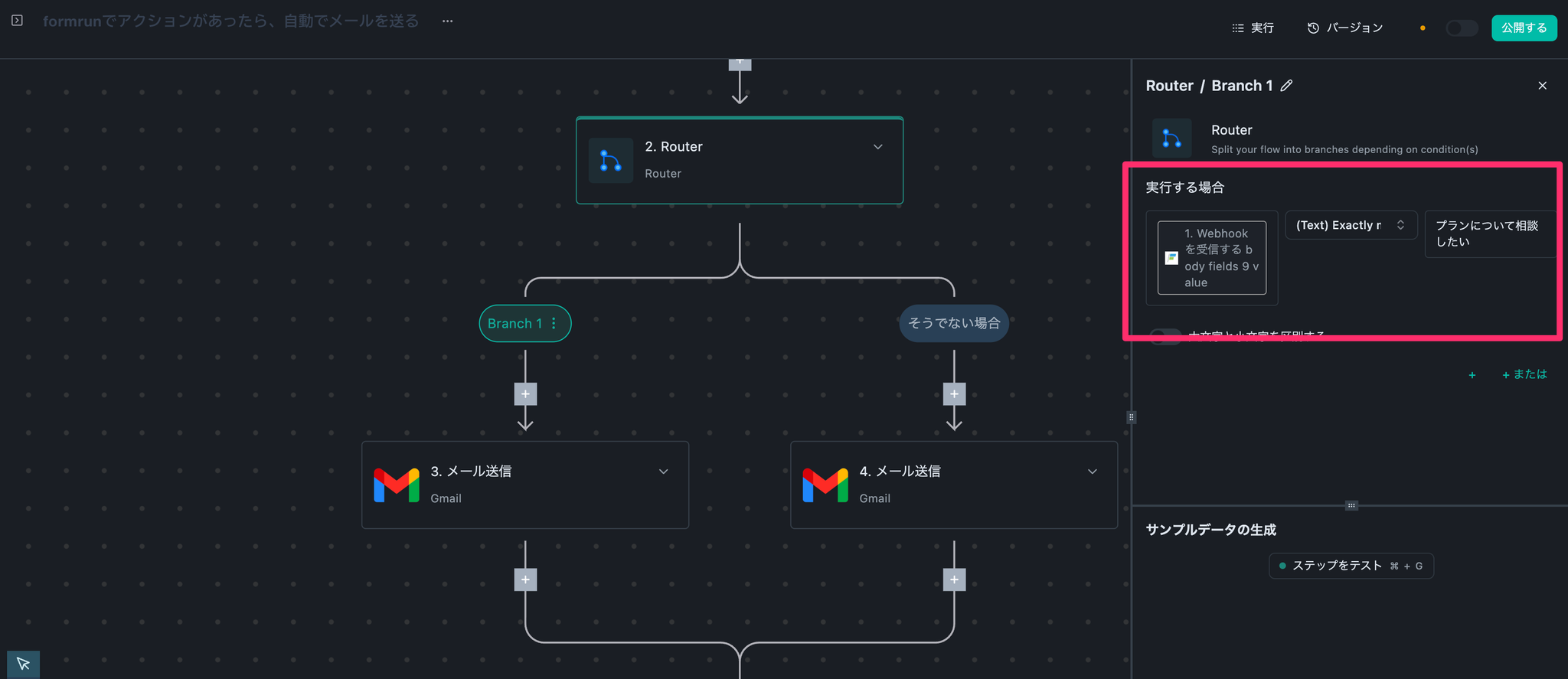The width and height of the screenshot is (1568, 679).
Task: Expand the 2. Router step chevron
Action: [x=878, y=147]
